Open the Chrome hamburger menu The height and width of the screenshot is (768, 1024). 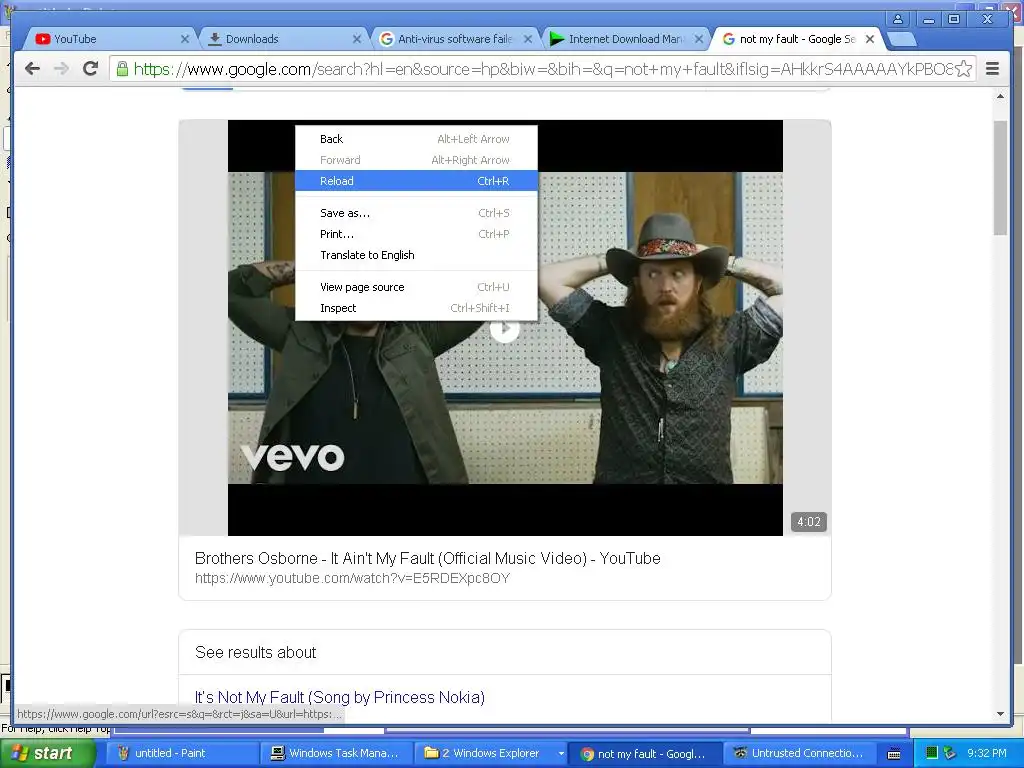pos(992,69)
